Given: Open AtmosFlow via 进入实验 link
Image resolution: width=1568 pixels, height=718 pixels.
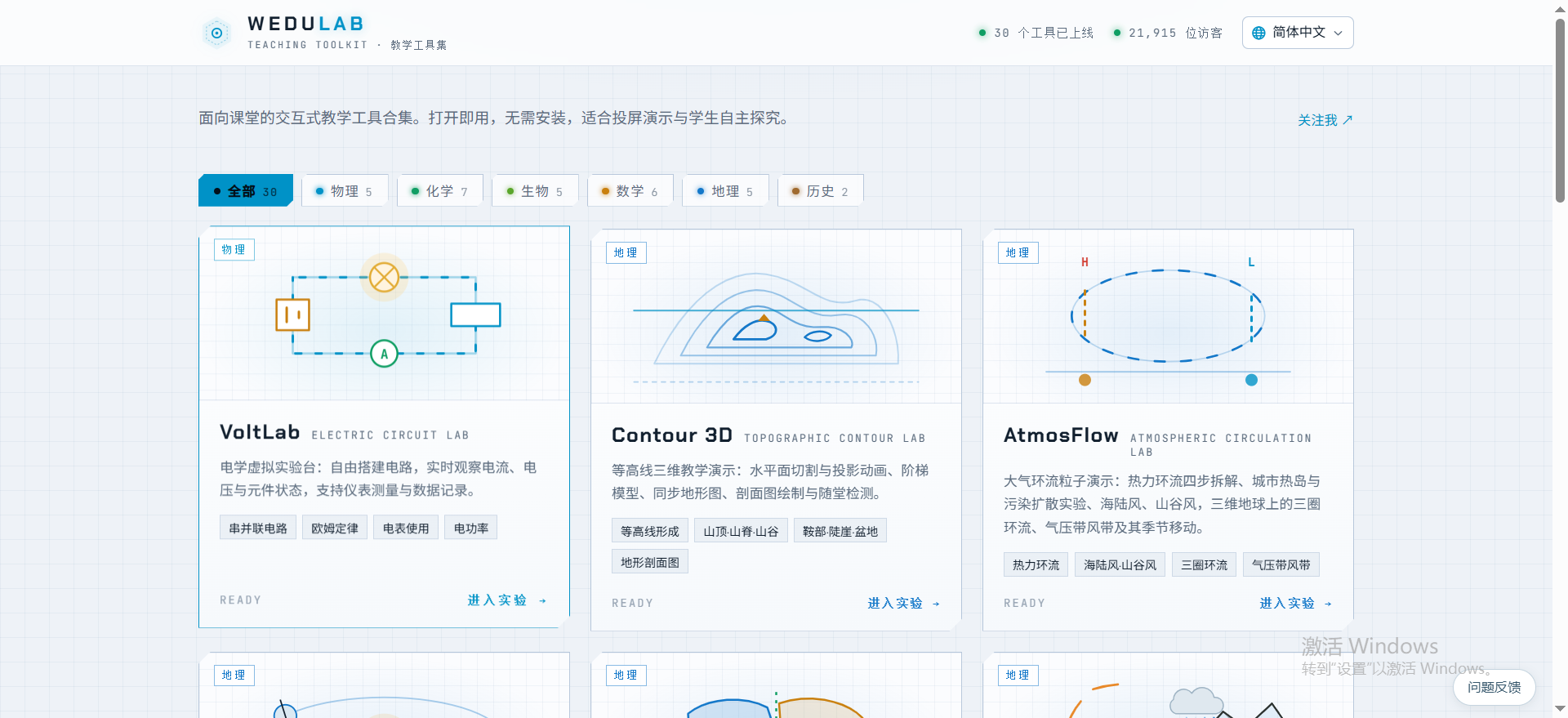Looking at the screenshot, I should [x=1295, y=604].
